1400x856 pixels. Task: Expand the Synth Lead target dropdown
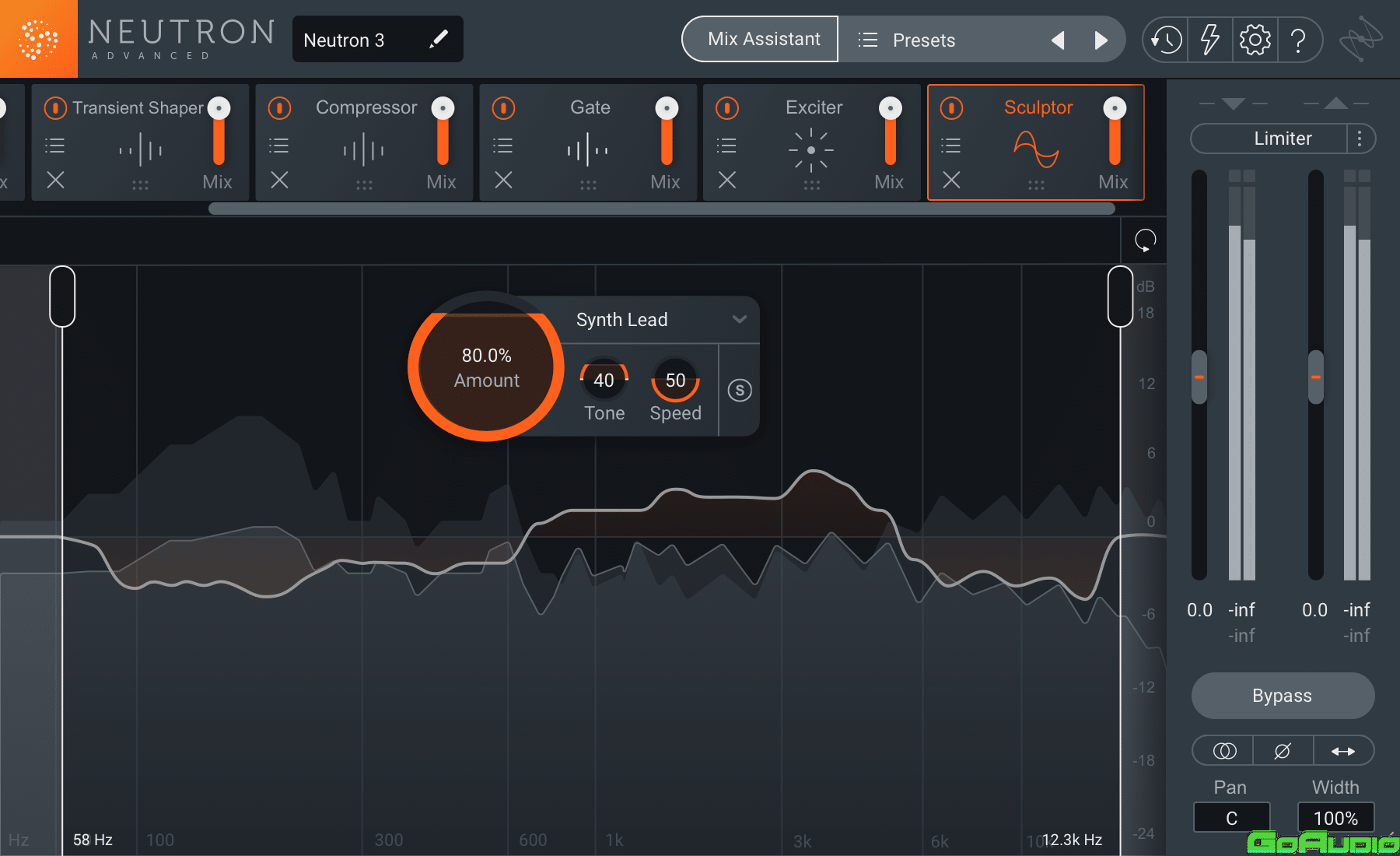click(740, 319)
